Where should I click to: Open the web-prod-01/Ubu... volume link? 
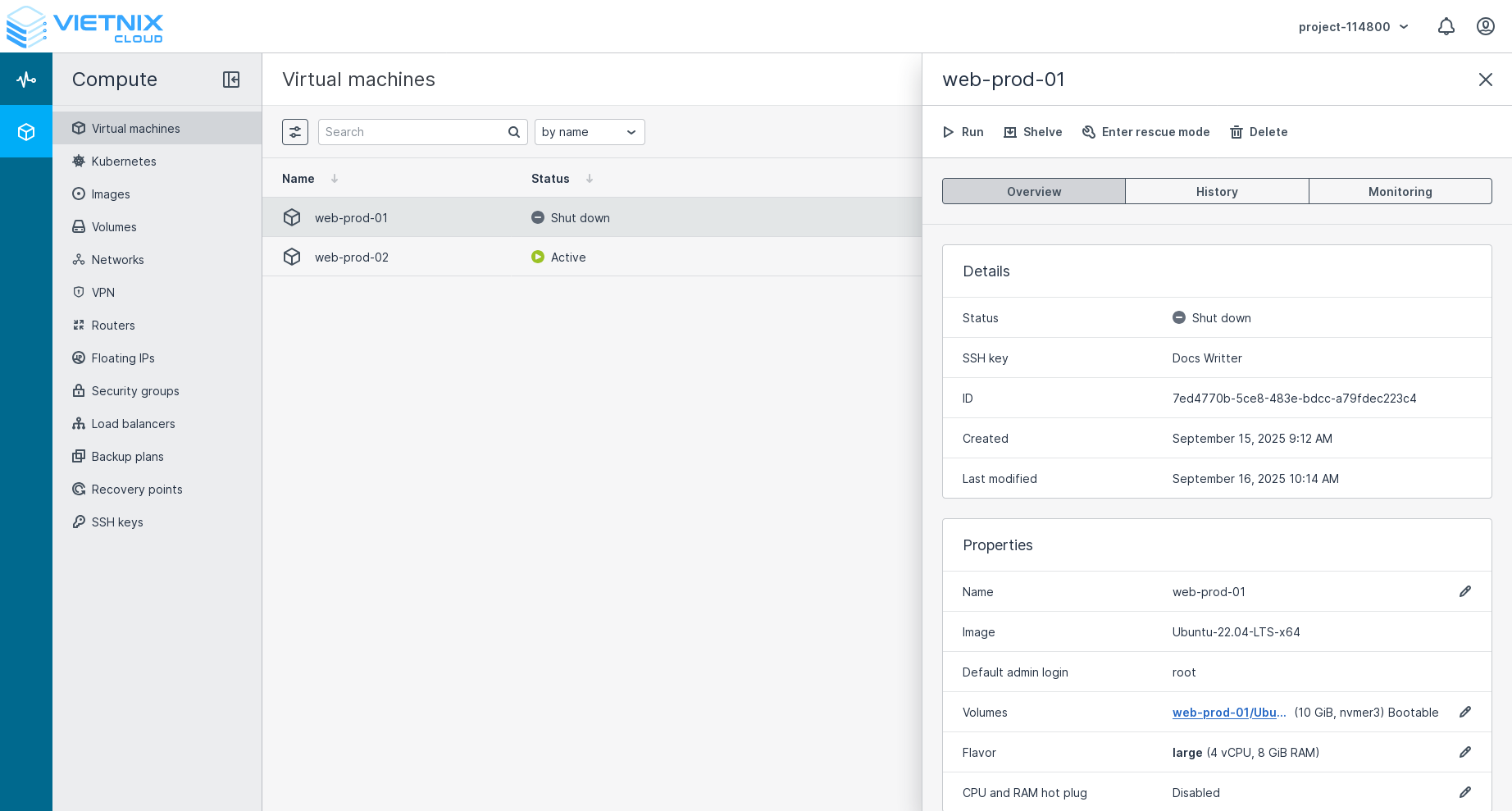1229,713
